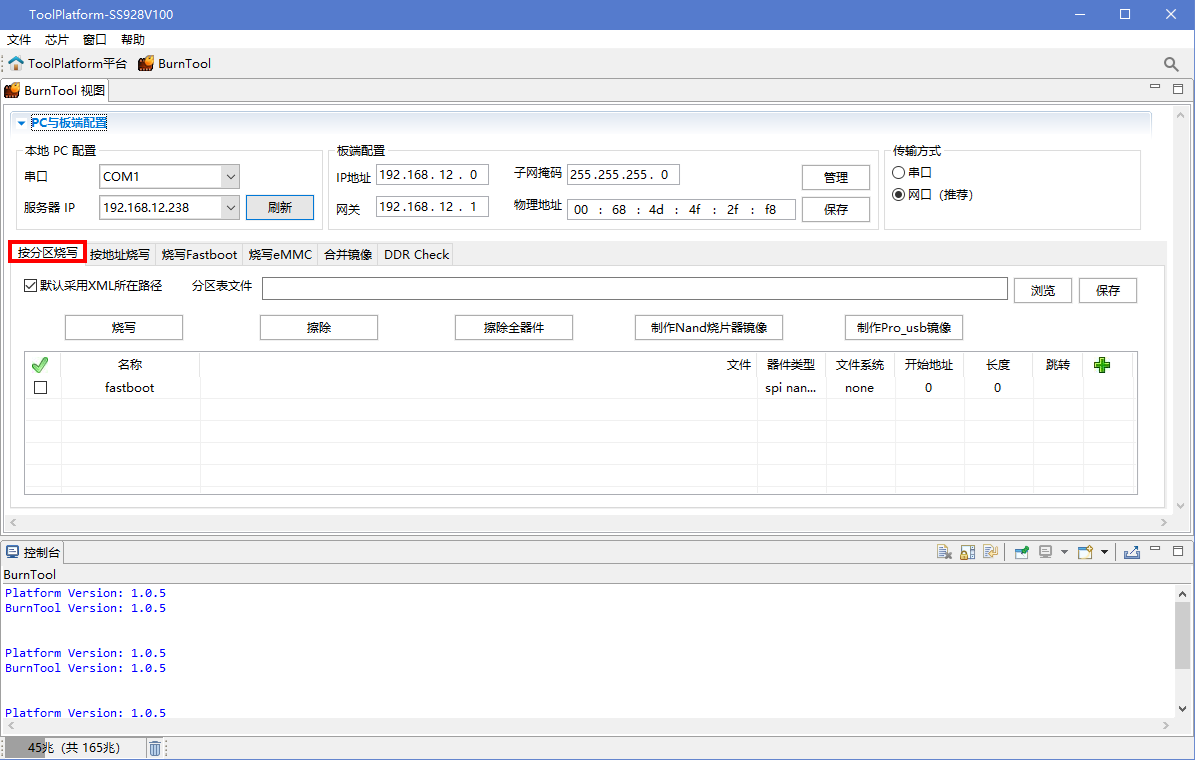Expand the 服务器 IP address dropdown
Viewport: 1195px width, 760px height.
click(x=230, y=207)
